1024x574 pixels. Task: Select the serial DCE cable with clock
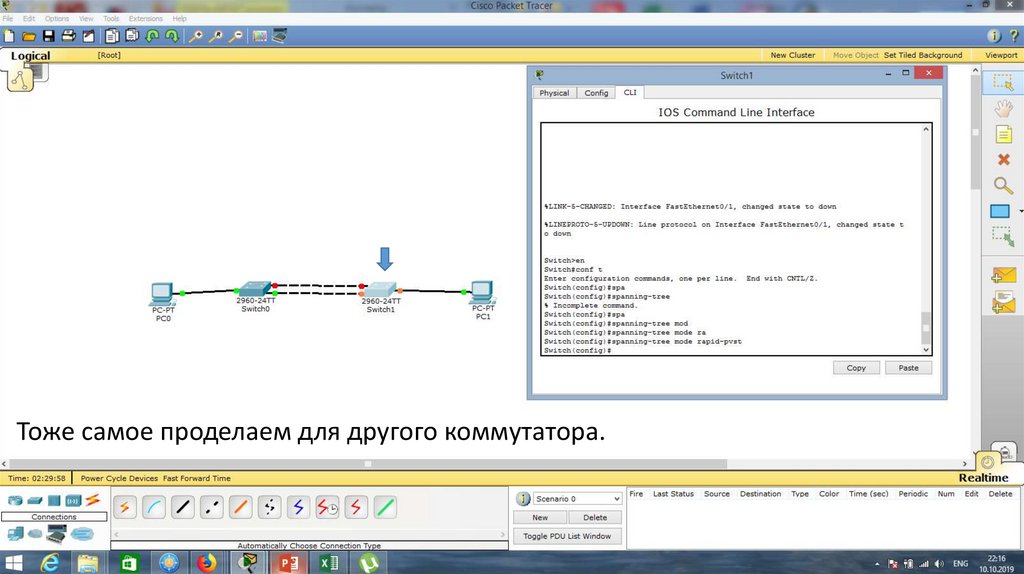[327, 507]
